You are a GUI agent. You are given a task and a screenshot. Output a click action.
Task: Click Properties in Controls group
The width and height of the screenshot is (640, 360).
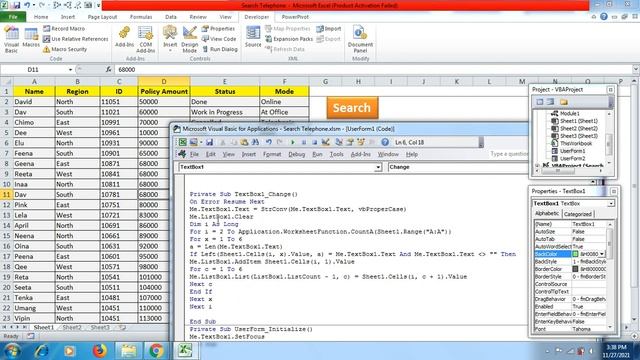point(218,29)
